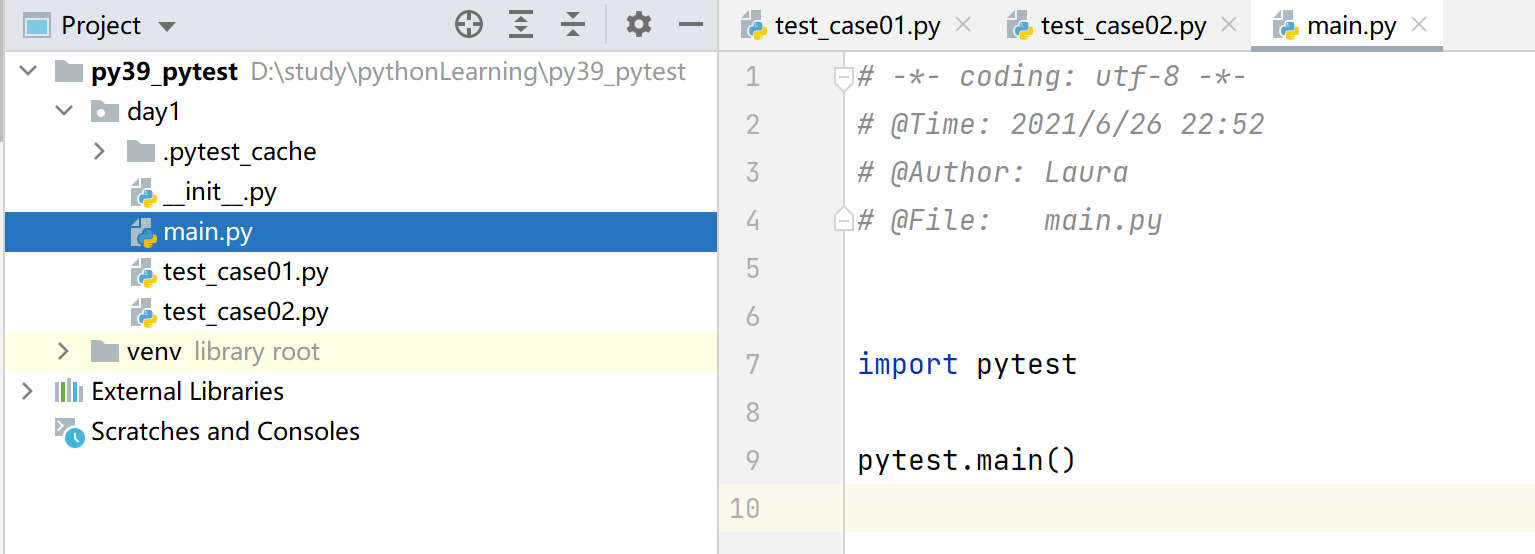Switch to the test_case02.py tab
The width and height of the screenshot is (1535, 554).
[1122, 26]
